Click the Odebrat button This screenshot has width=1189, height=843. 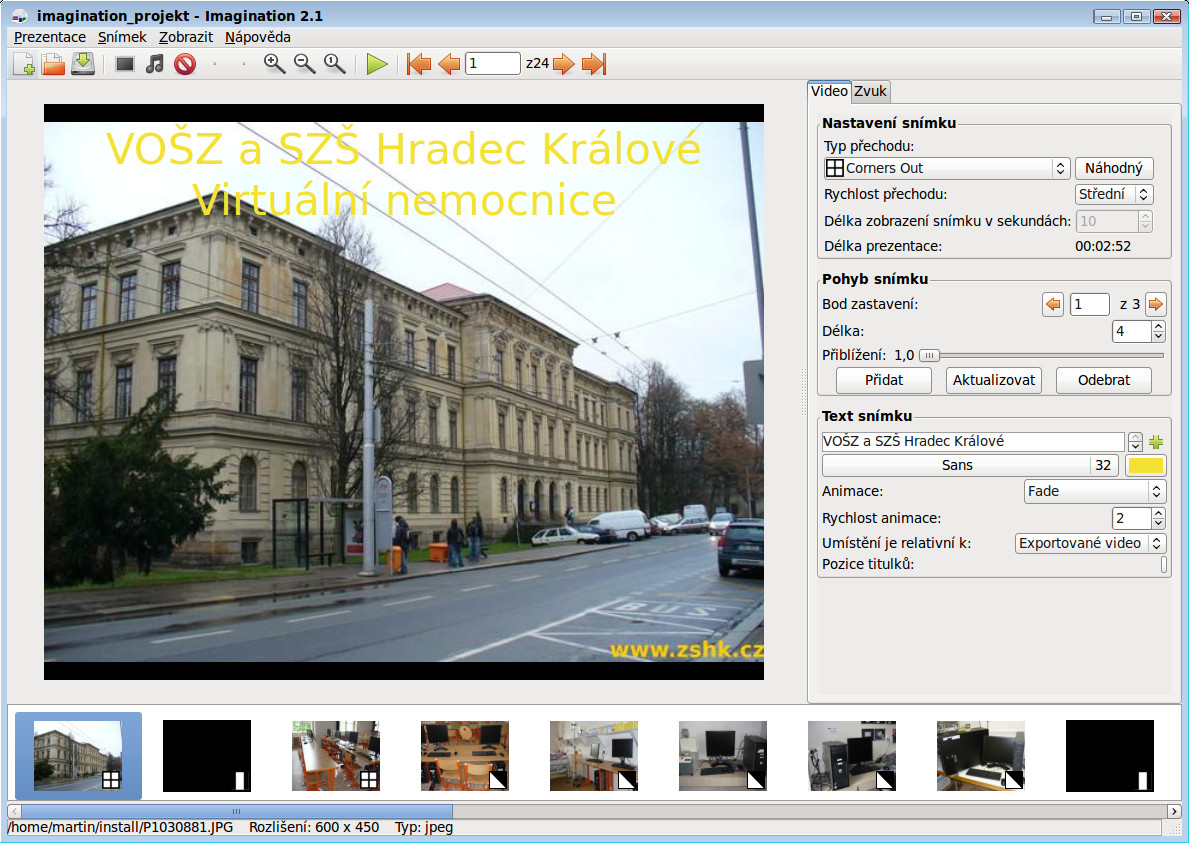[1104, 381]
